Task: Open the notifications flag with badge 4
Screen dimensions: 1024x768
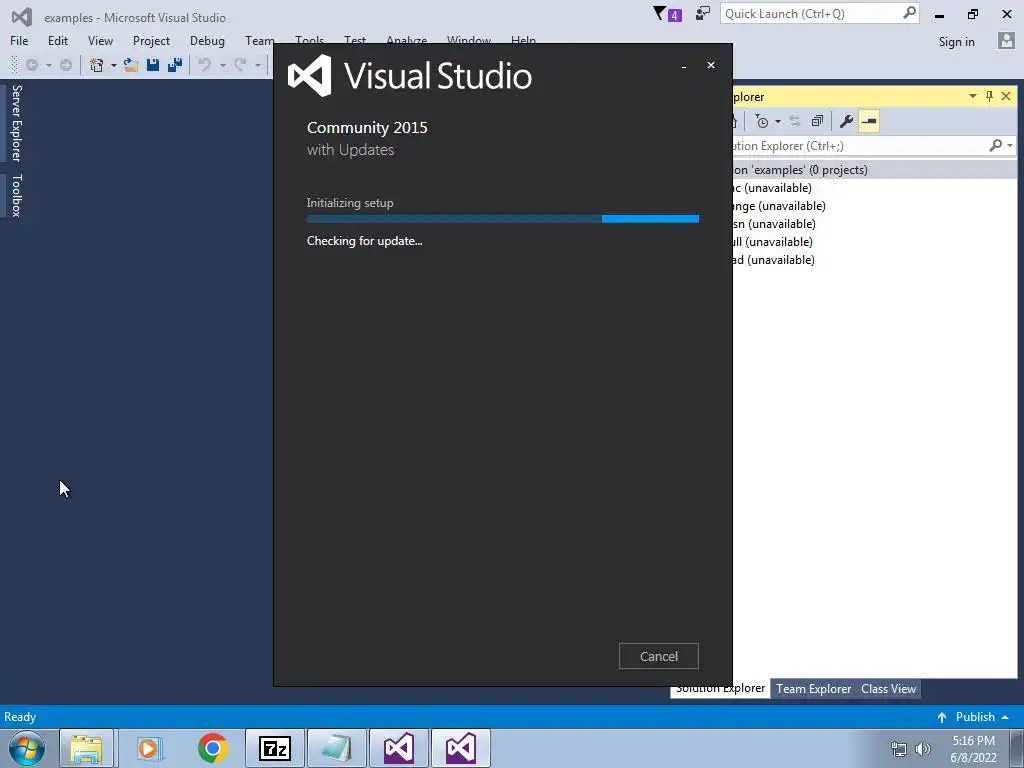Action: coord(667,14)
